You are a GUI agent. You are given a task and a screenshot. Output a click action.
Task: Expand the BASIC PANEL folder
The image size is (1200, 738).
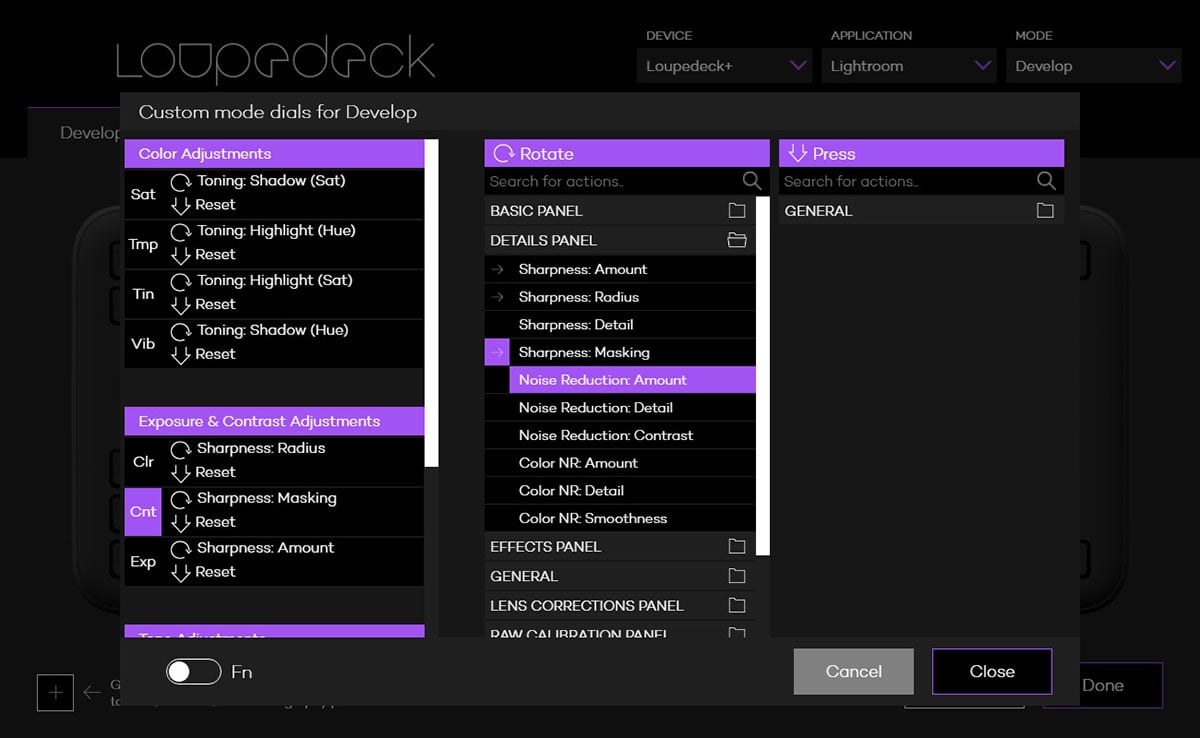click(620, 211)
